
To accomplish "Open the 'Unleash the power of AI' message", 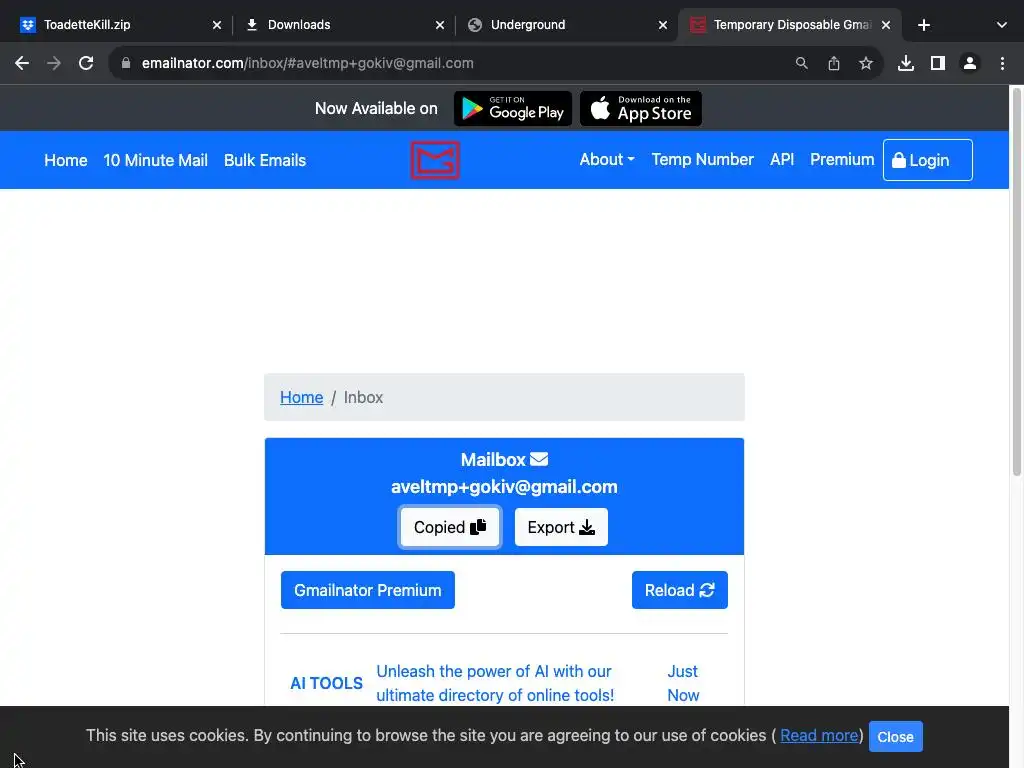I will pos(495,683).
